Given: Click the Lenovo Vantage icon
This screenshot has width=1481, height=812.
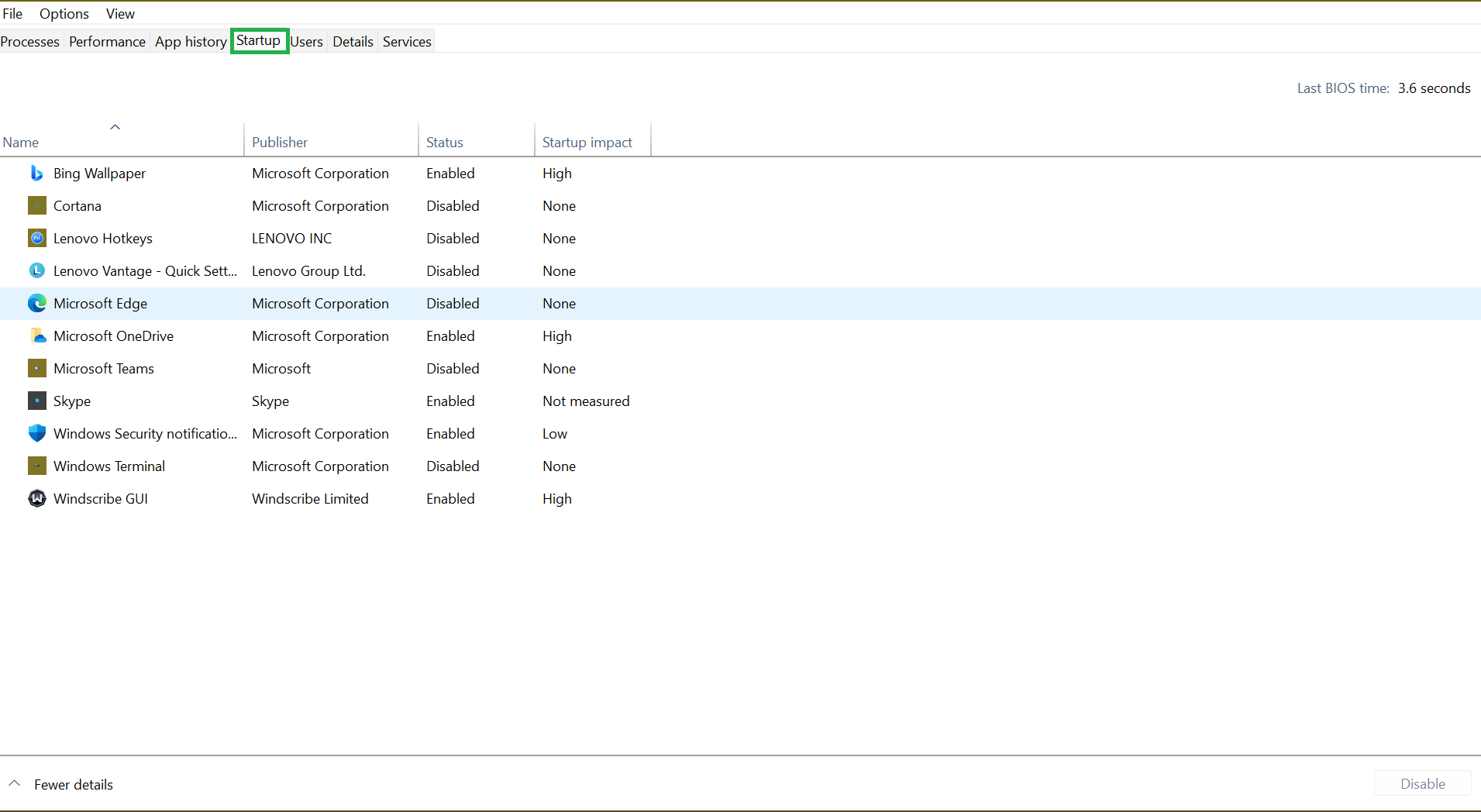Looking at the screenshot, I should 36,270.
